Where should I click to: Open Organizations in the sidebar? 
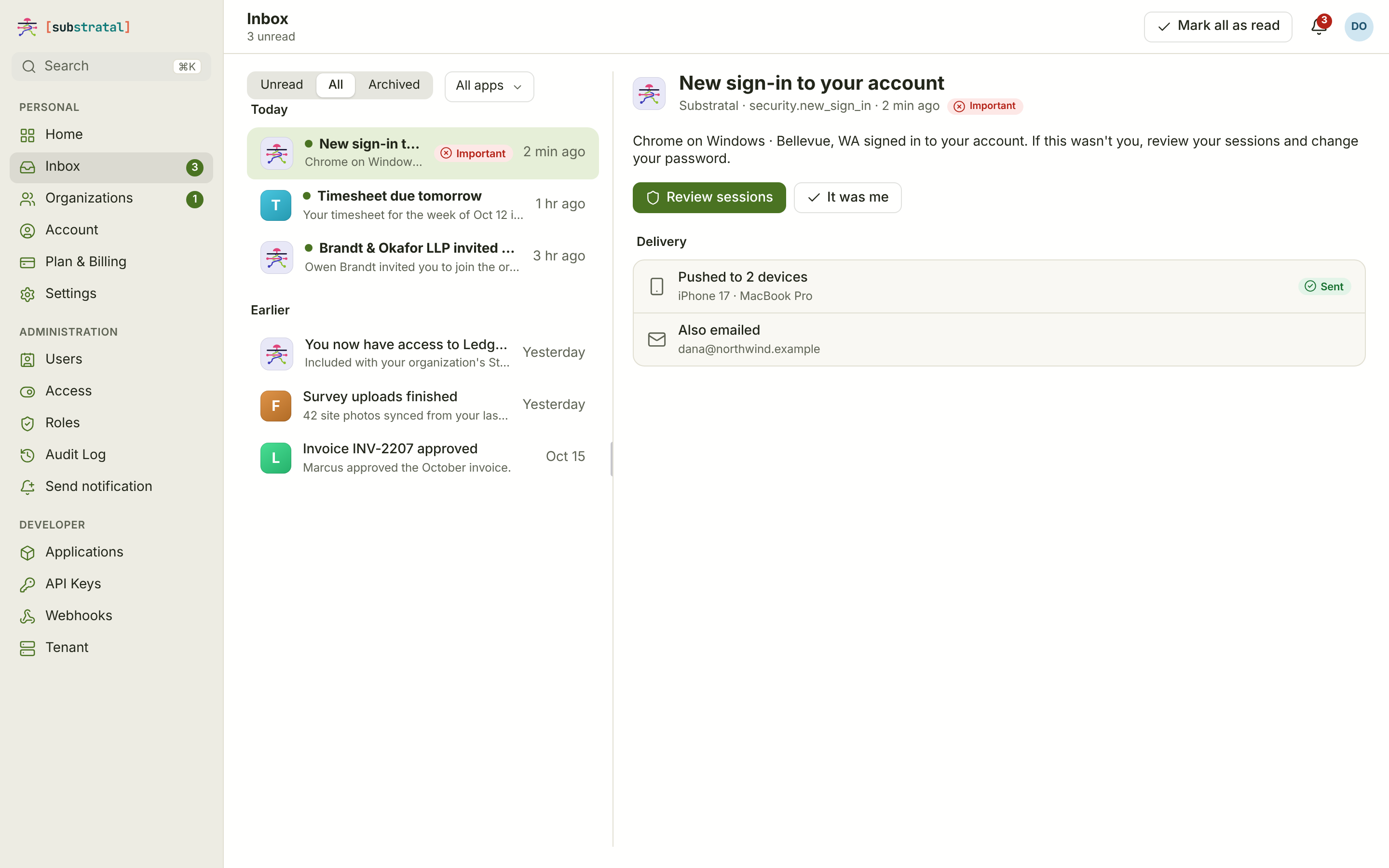coord(111,198)
